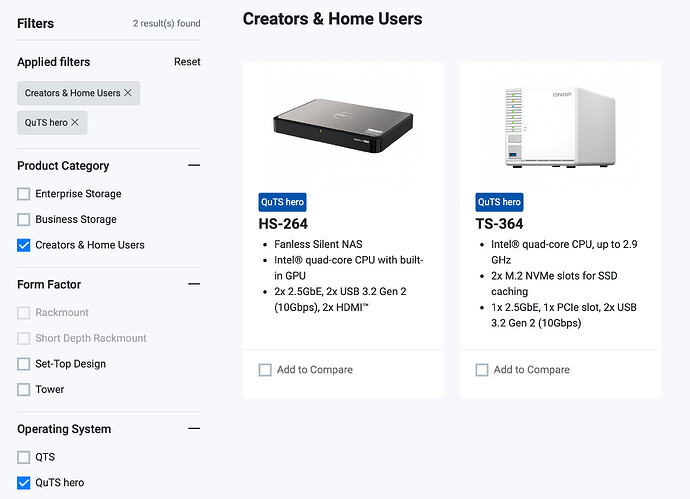Collapse the Product Category section
This screenshot has width=690, height=499.
[x=194, y=165]
